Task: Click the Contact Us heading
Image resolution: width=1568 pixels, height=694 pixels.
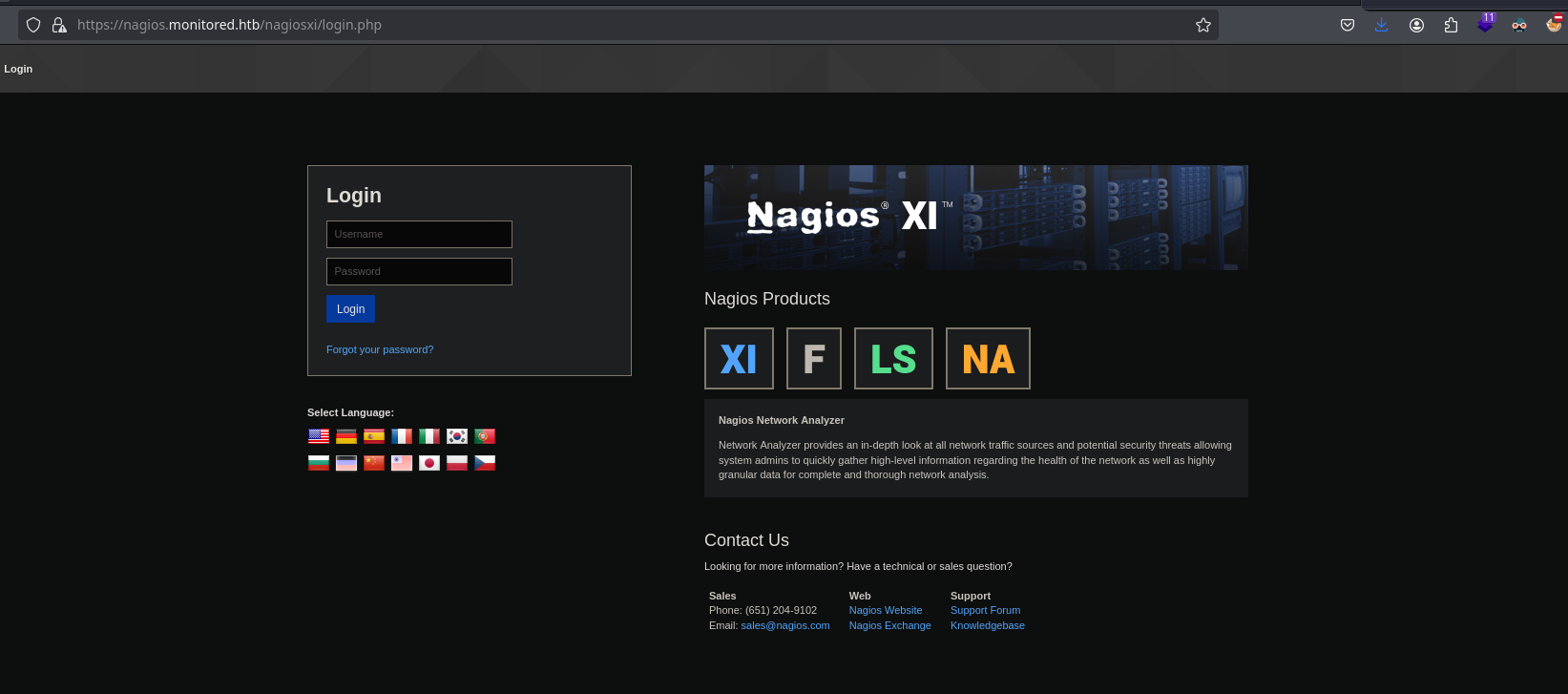Action: pyautogui.click(x=746, y=540)
